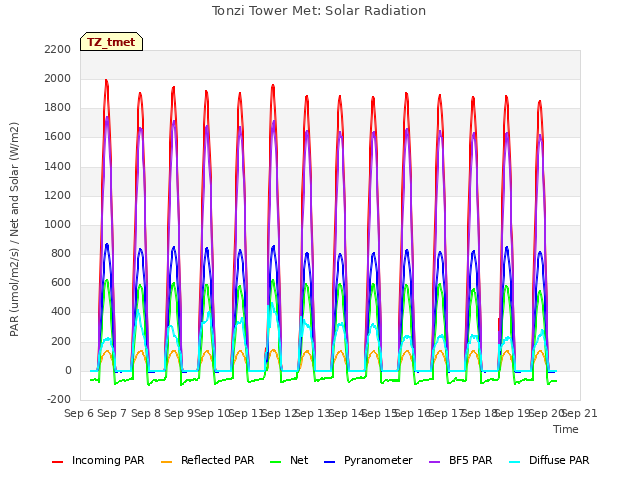Click the 2200 y-axis tick label
Viewport: 640px width, 480px height.
pos(58,49)
